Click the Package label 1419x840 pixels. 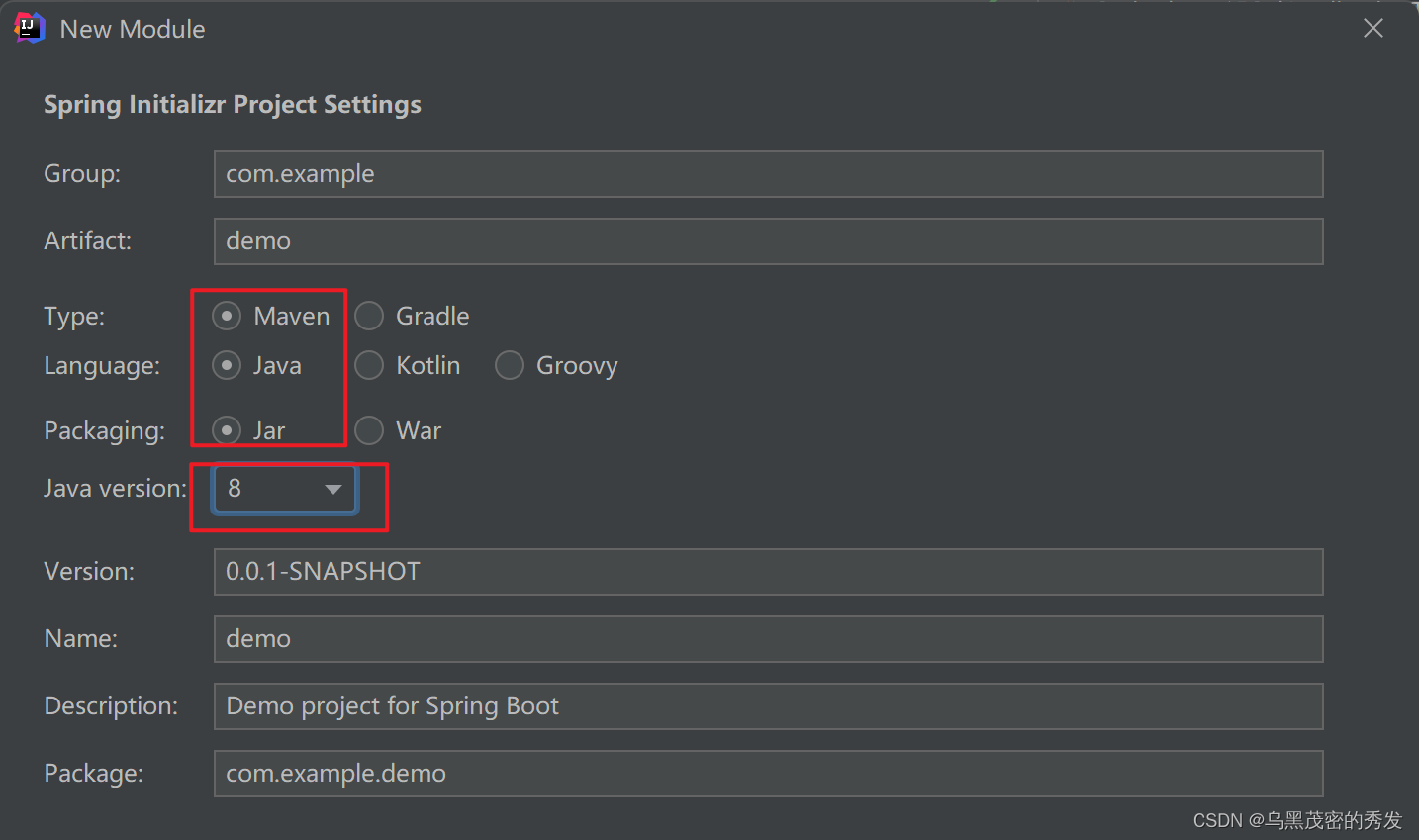pyautogui.click(x=94, y=774)
